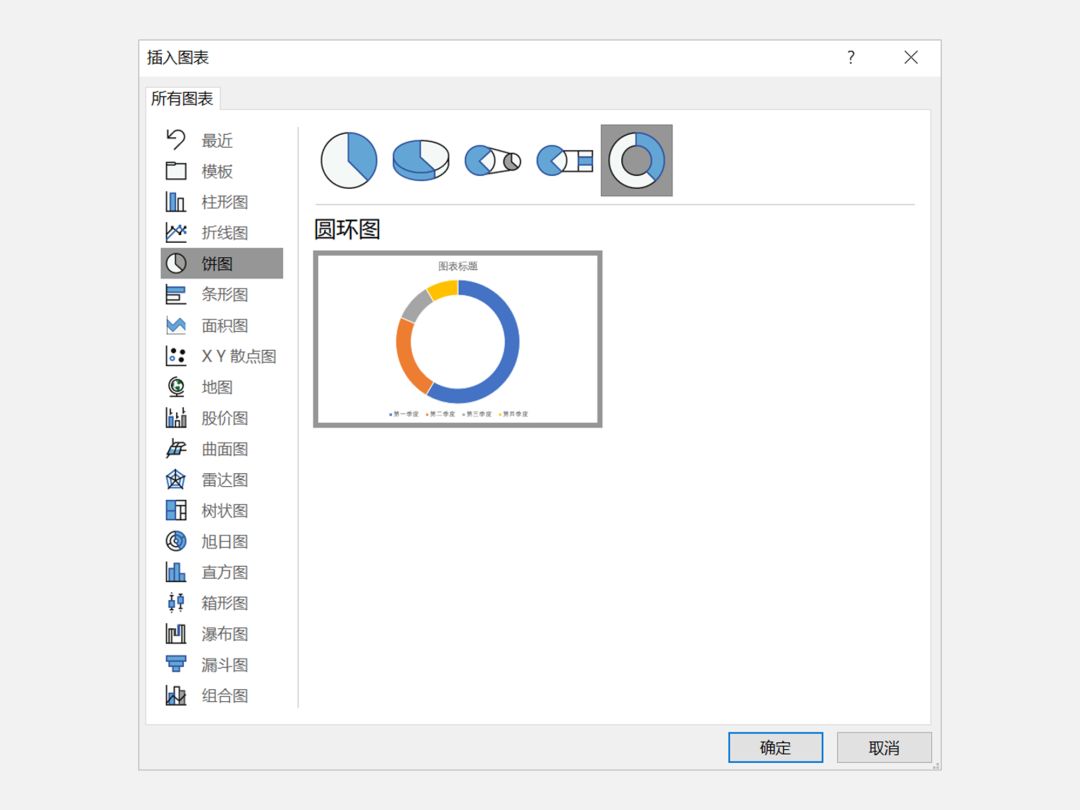
Task: Select the bar-of-pie chart subtype icon
Action: pyautogui.click(x=564, y=160)
